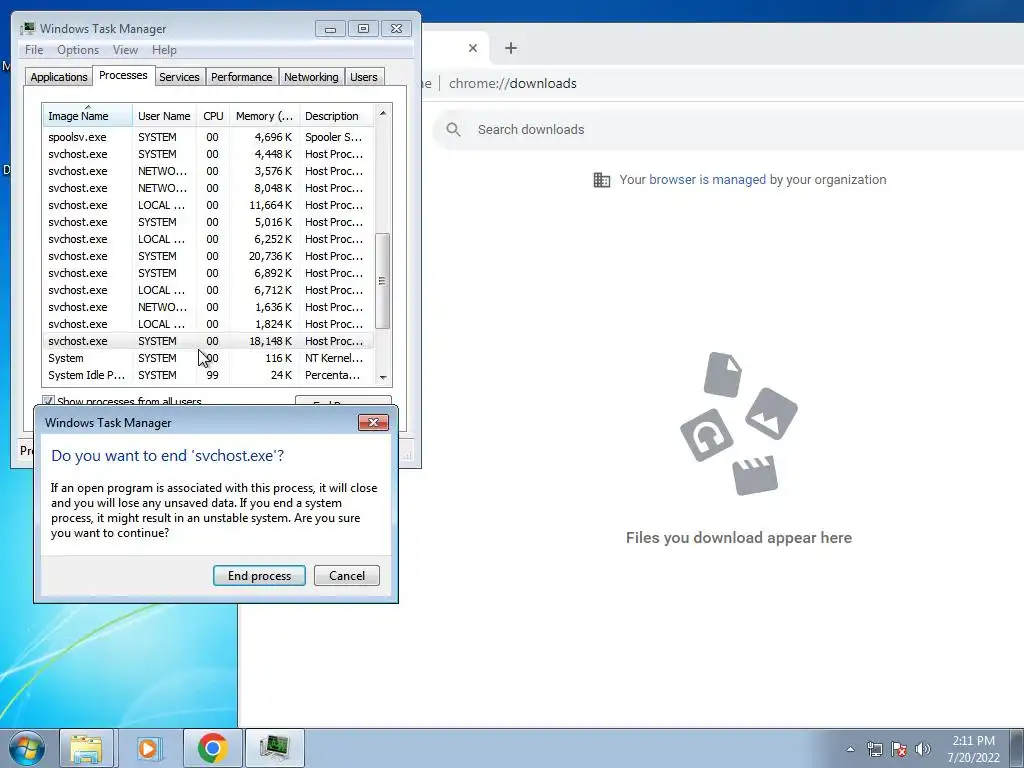Select svchost.exe using 11,664 K memory
The height and width of the screenshot is (768, 1024).
208,205
